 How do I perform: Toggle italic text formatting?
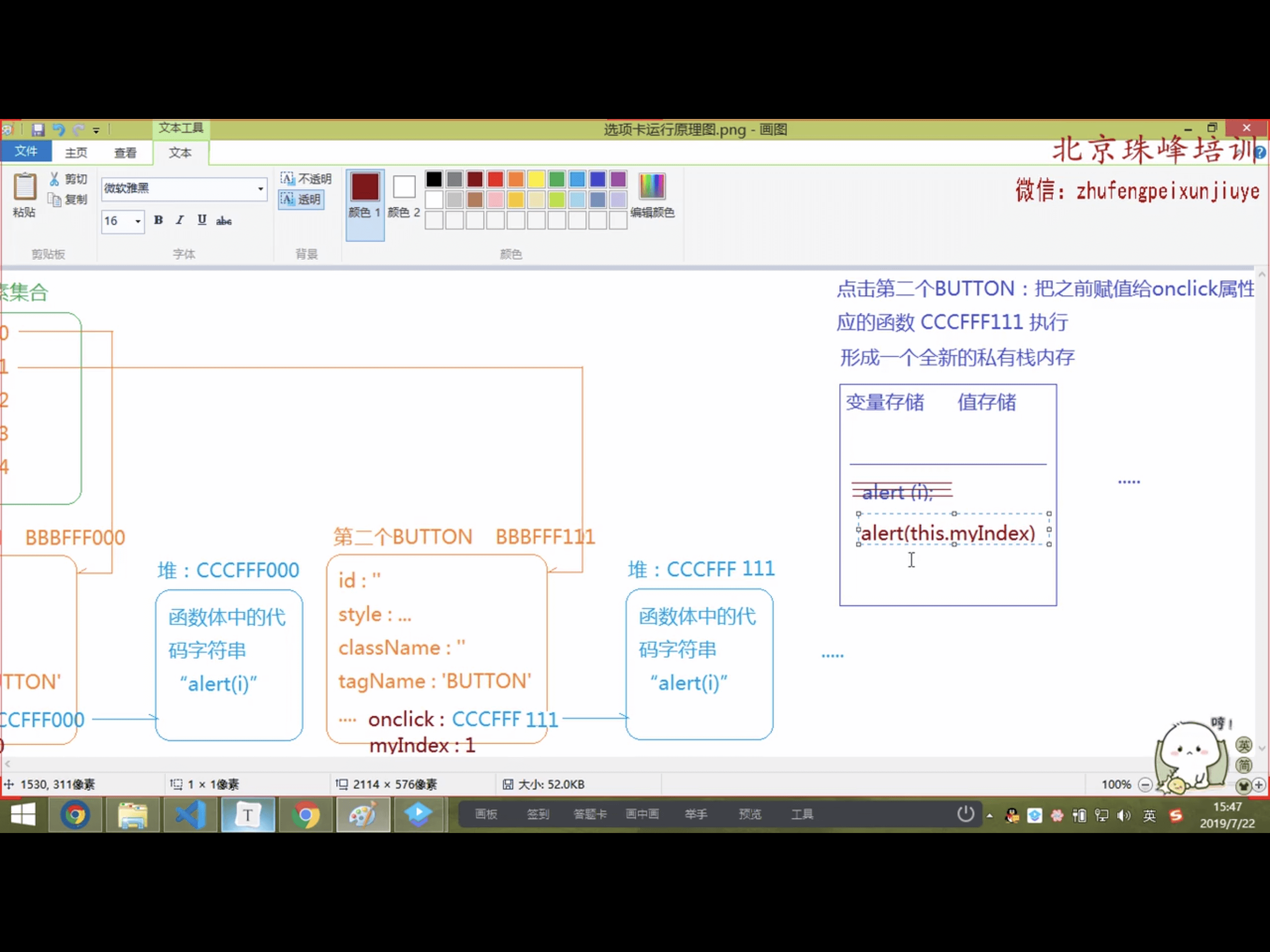(180, 220)
